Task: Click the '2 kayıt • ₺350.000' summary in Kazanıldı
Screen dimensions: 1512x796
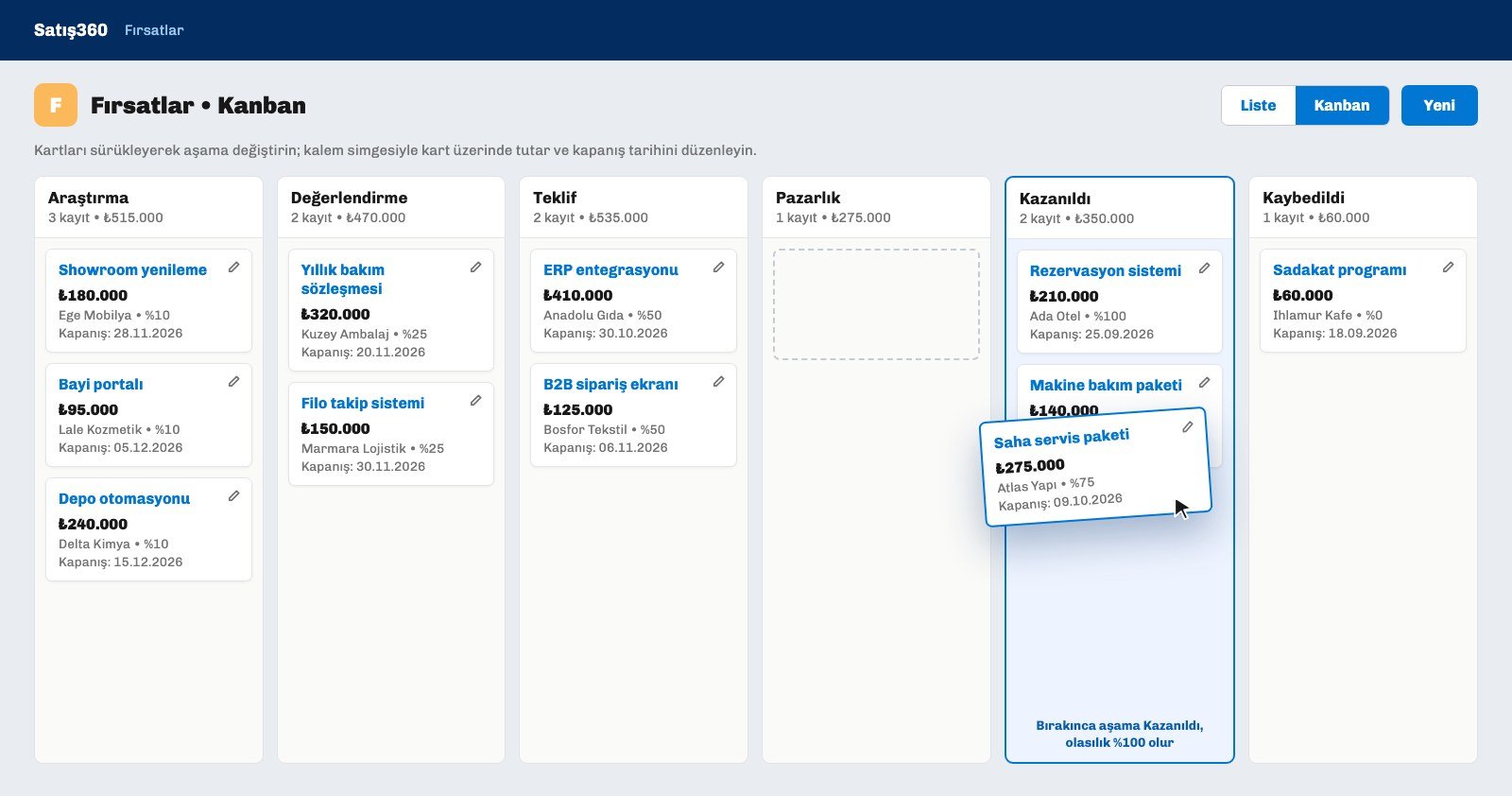Action: pyautogui.click(x=1076, y=218)
